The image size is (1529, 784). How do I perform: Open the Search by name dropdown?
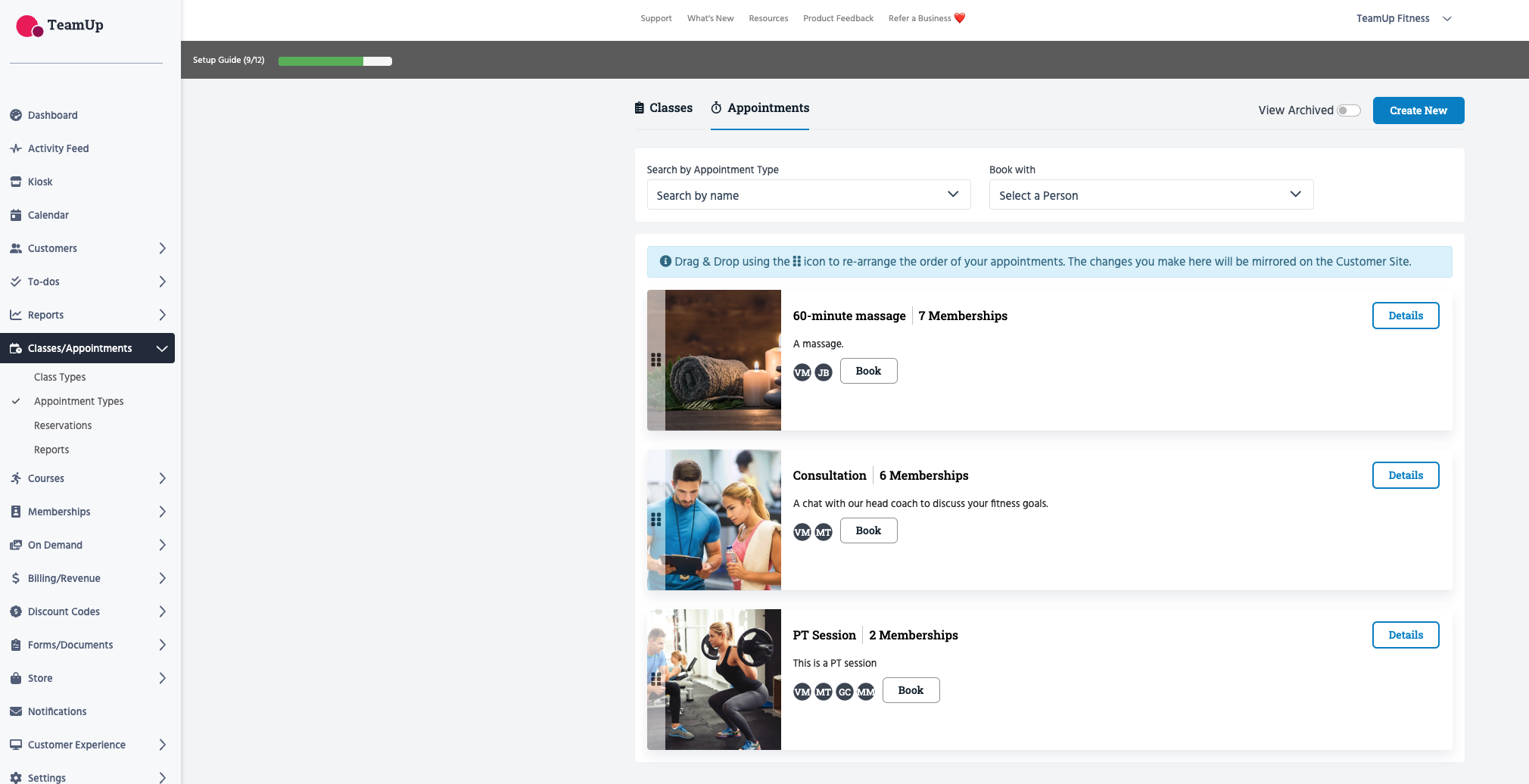[808, 195]
